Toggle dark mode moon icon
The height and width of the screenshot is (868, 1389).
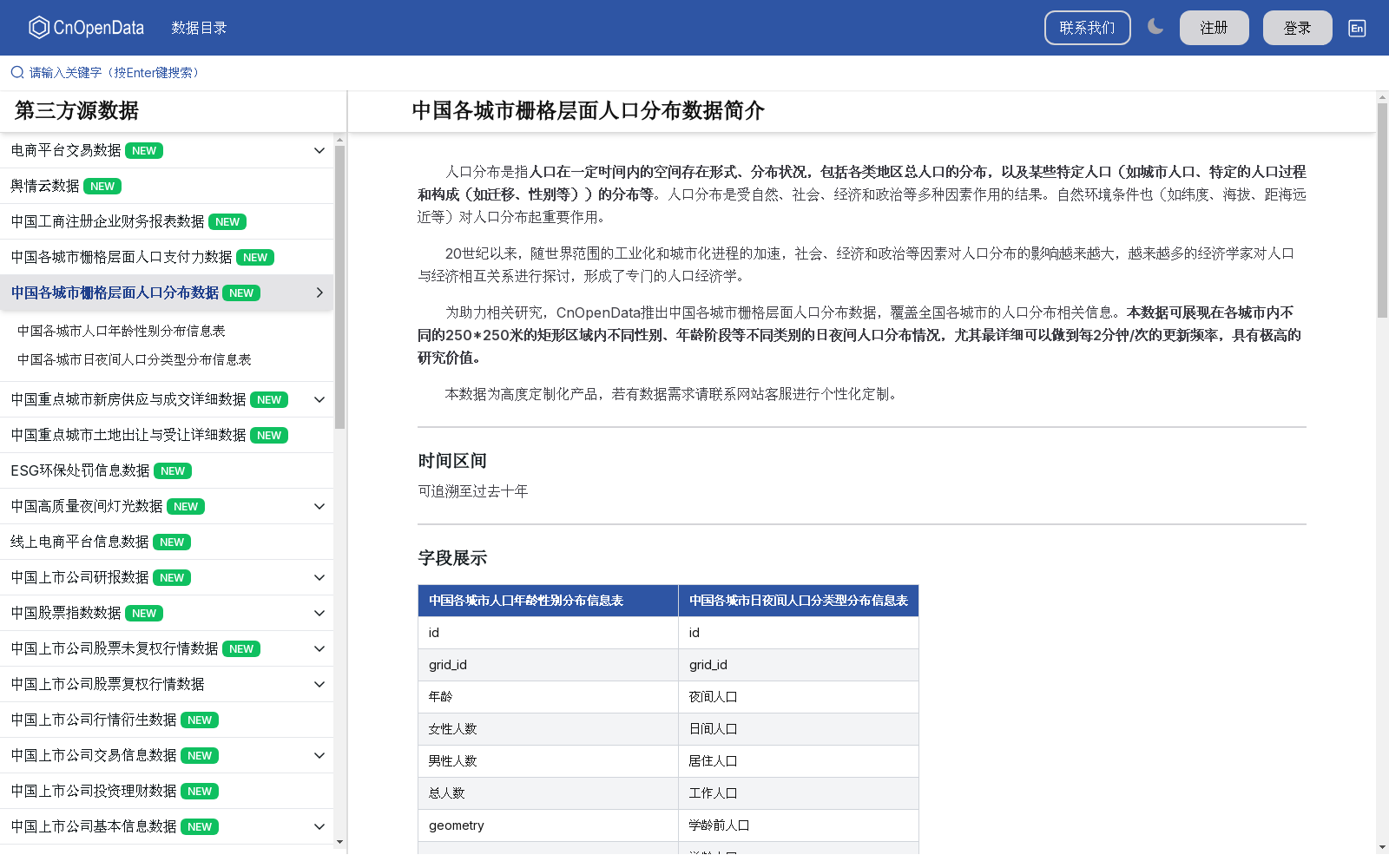pyautogui.click(x=1155, y=27)
